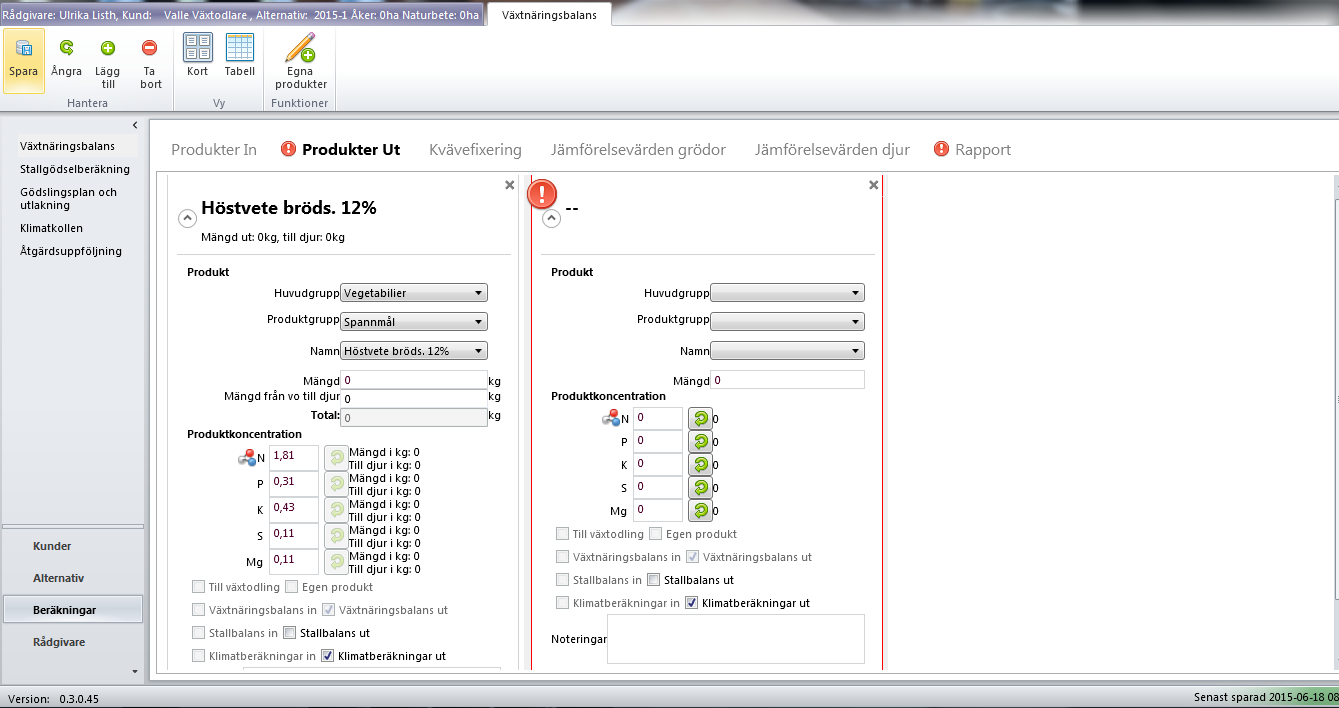Click P refresh icon in Höstvete card
This screenshot has height=708, width=1339.
coord(336,483)
